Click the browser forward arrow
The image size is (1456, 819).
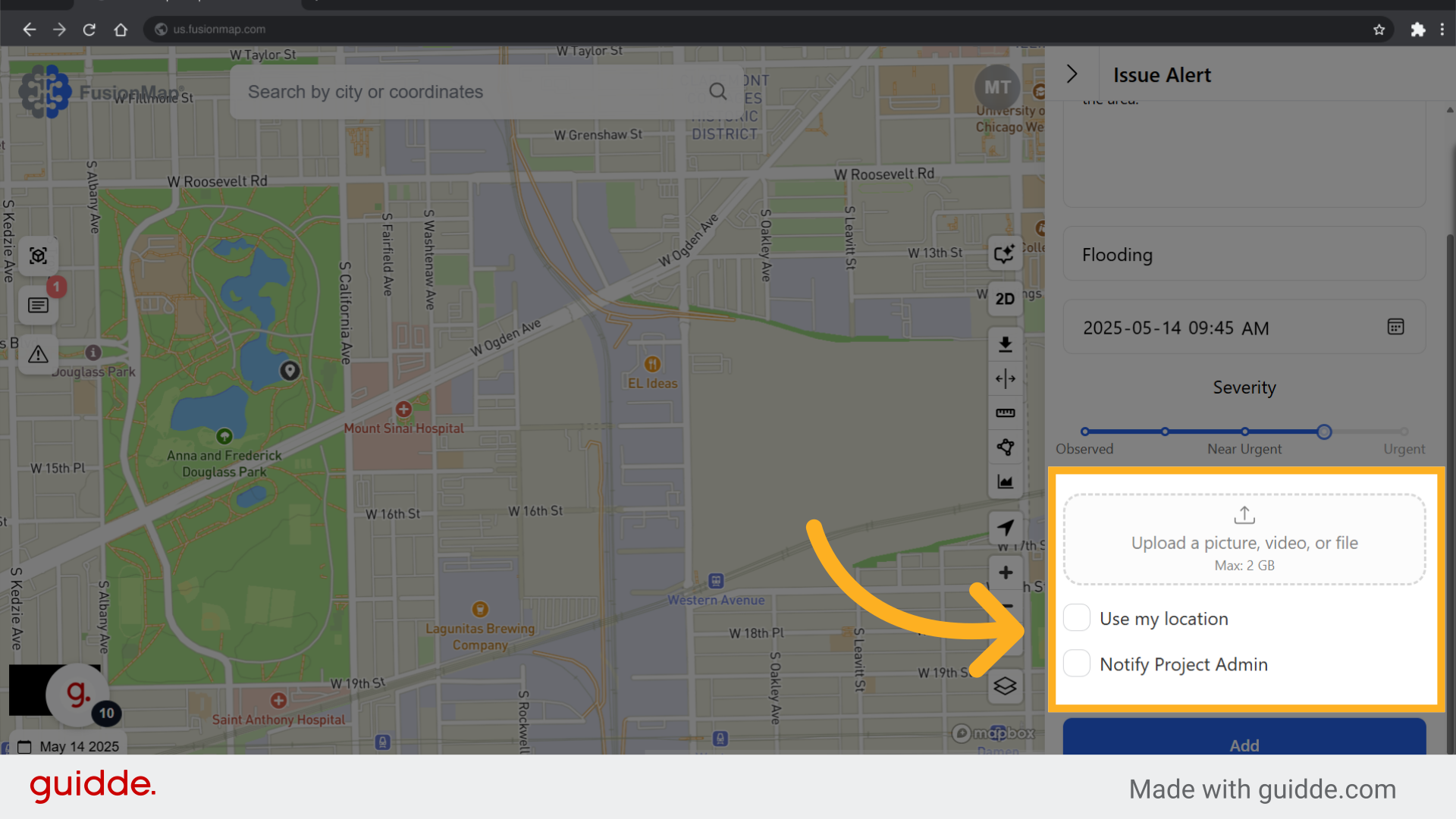[x=59, y=30]
